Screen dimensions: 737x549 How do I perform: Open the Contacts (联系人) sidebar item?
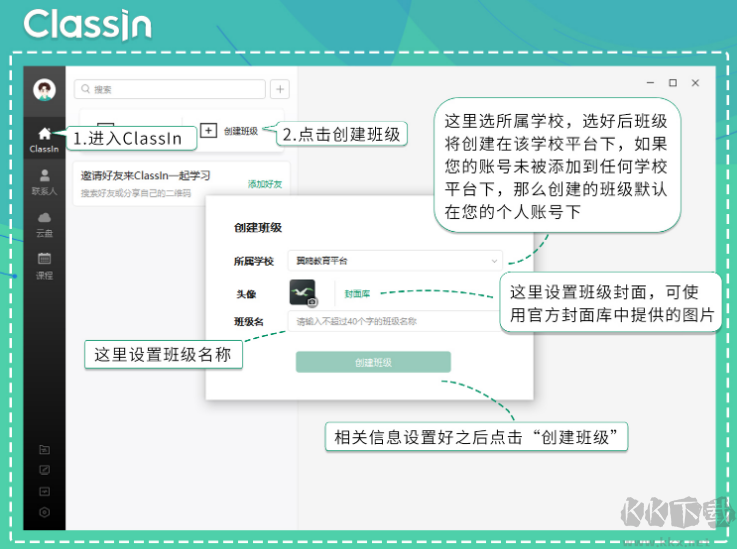(x=44, y=182)
